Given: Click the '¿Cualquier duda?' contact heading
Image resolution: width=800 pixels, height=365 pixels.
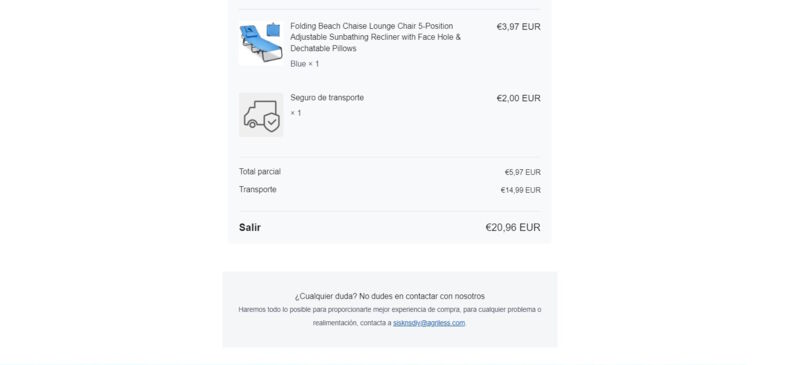Looking at the screenshot, I should [x=390, y=296].
